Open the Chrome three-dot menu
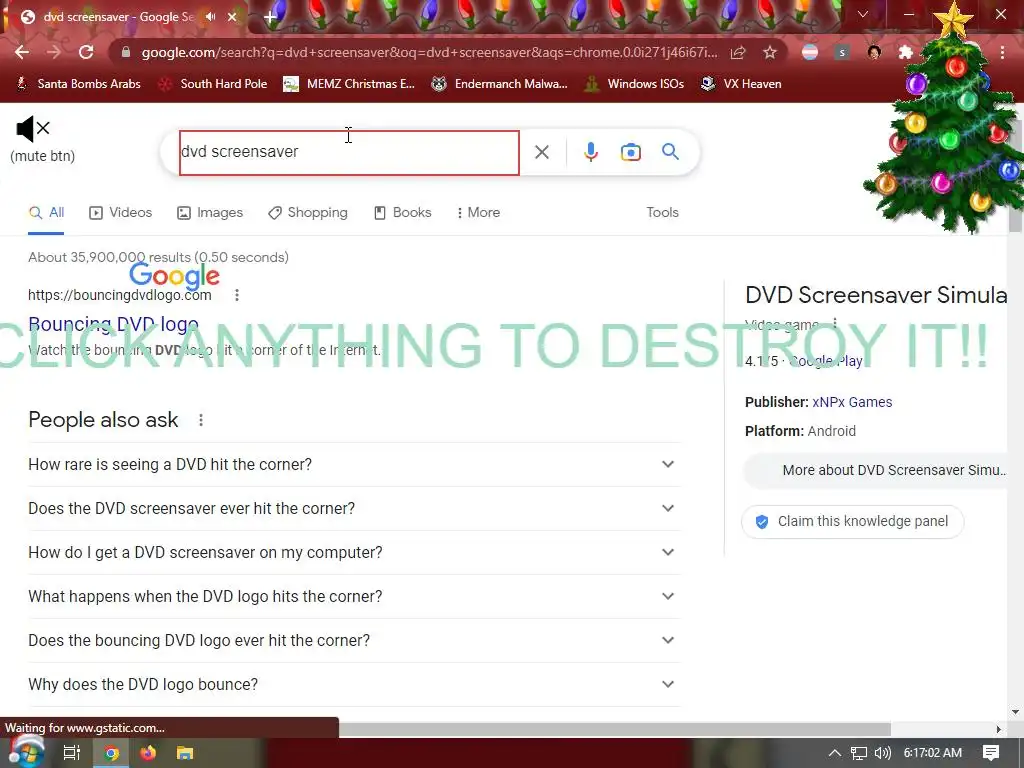1024x768 pixels. (1002, 52)
